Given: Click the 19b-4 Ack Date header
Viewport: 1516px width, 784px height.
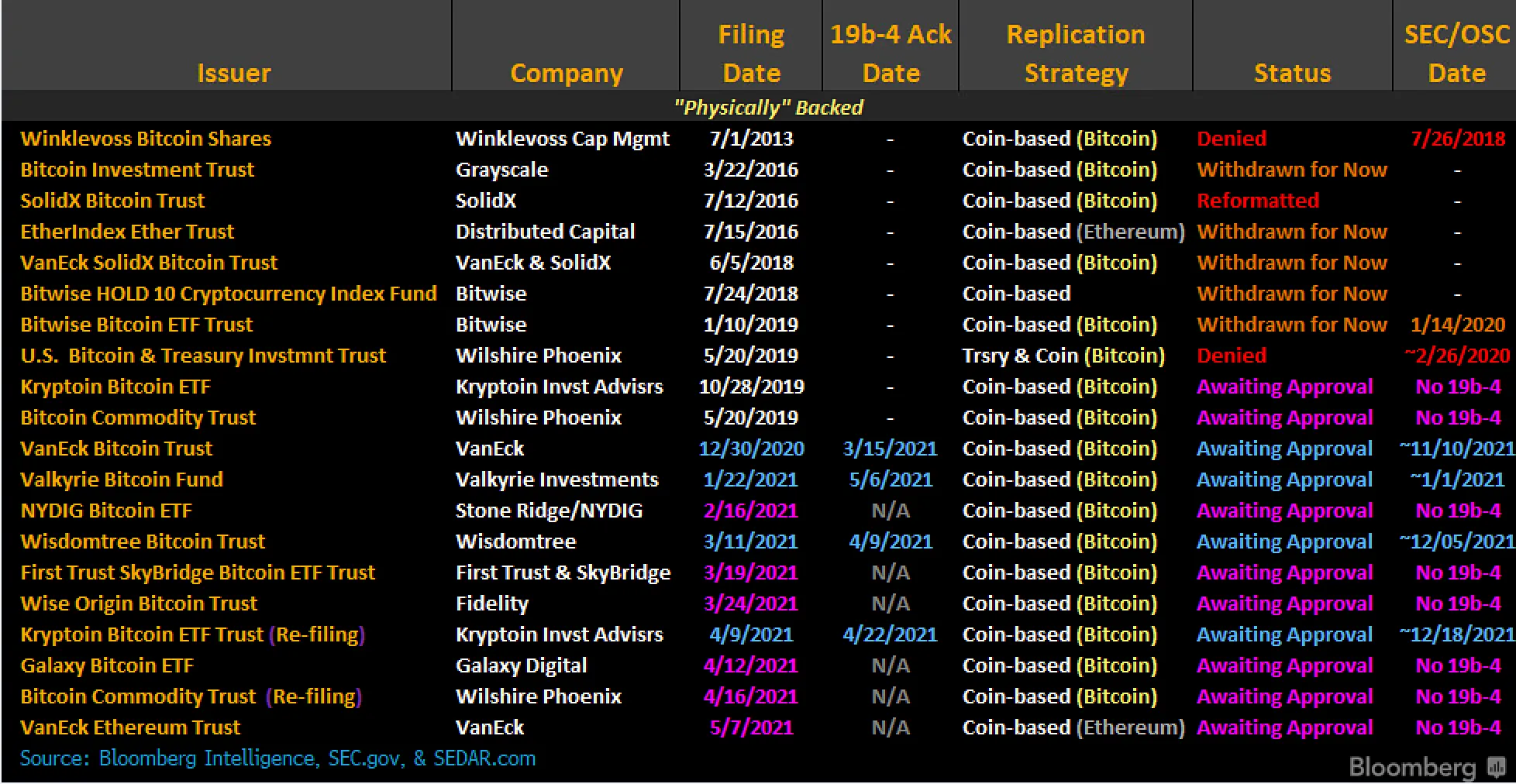Looking at the screenshot, I should click(890, 53).
